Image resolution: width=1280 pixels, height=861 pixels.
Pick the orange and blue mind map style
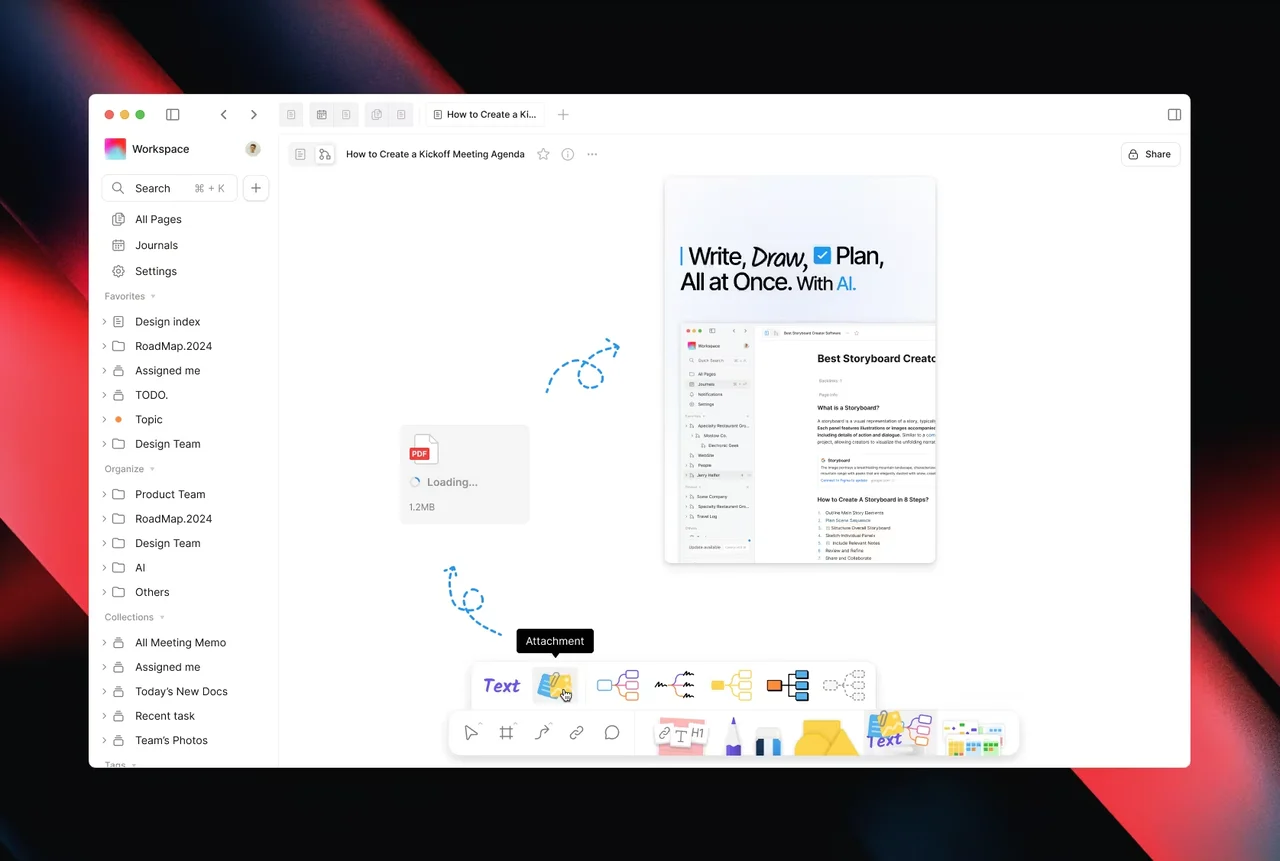788,686
